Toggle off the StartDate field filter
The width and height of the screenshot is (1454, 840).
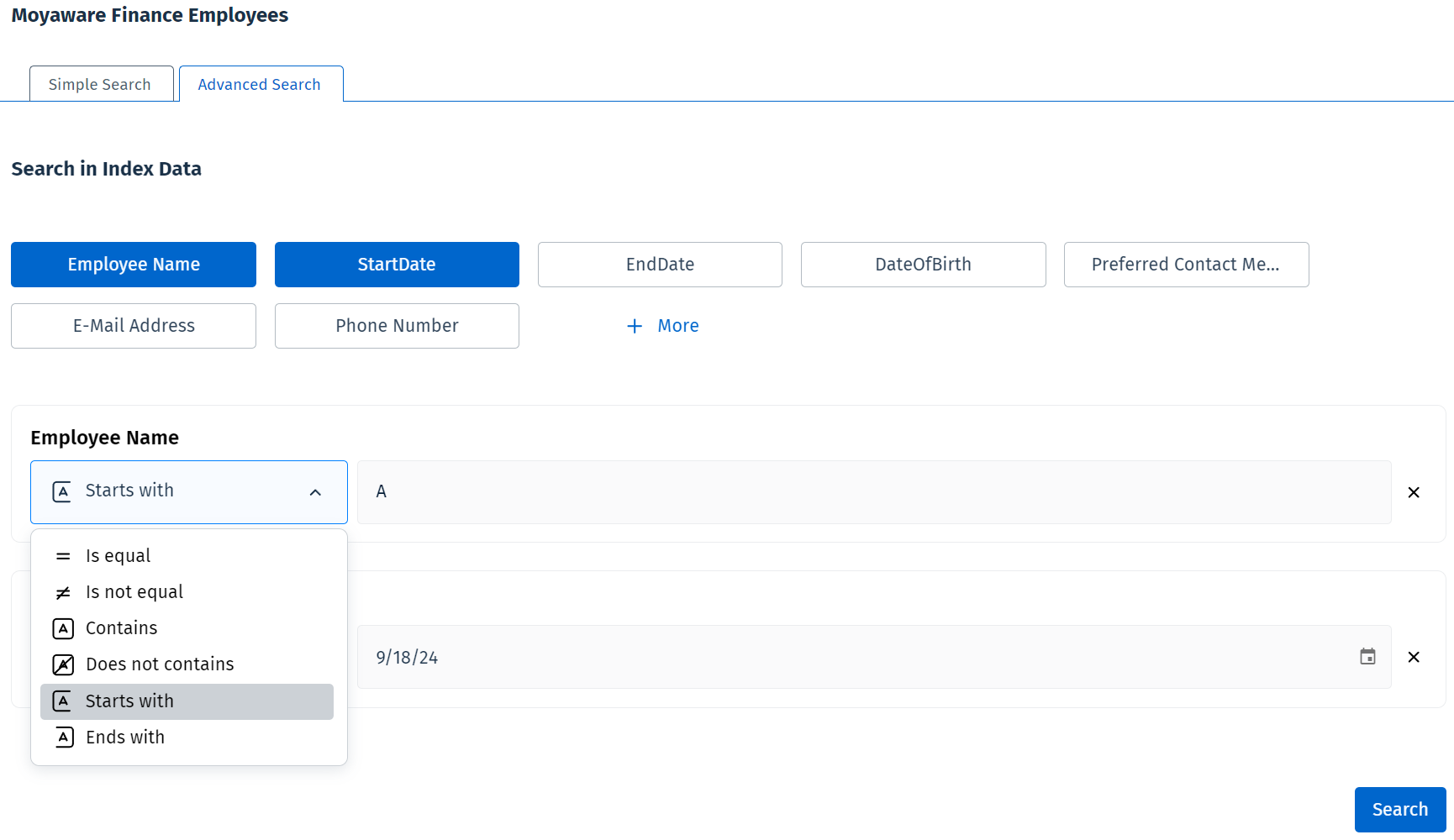tap(397, 265)
